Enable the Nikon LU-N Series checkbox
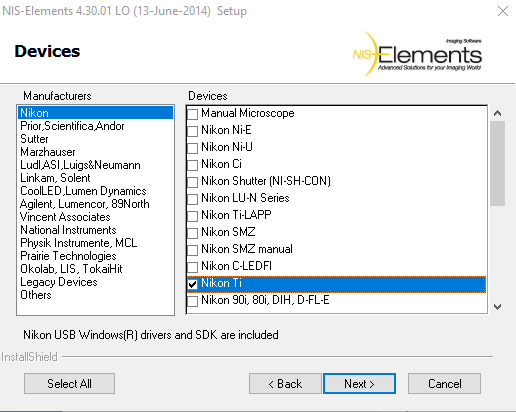The height and width of the screenshot is (412, 516). point(192,199)
